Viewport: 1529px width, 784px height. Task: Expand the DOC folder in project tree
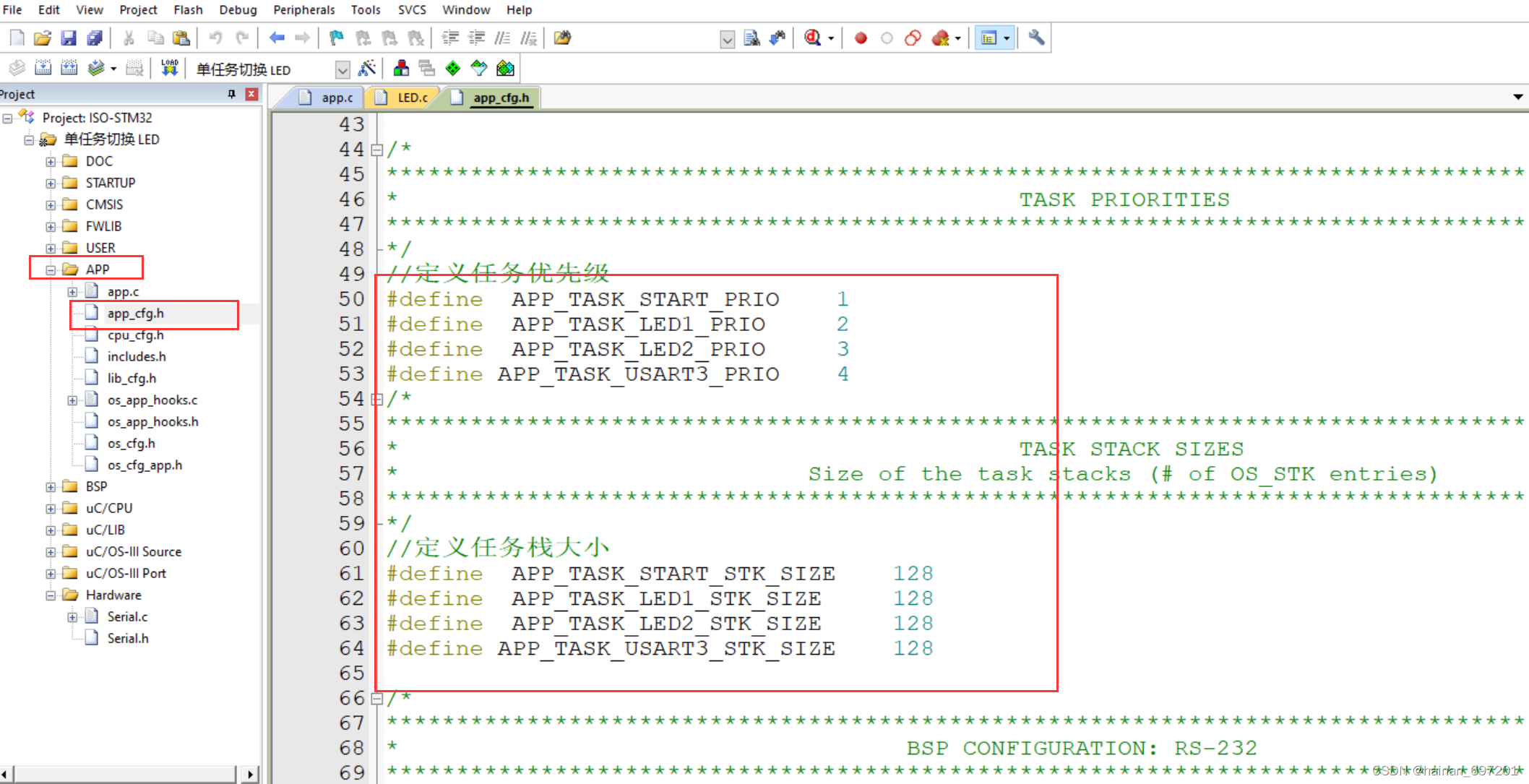tap(51, 162)
